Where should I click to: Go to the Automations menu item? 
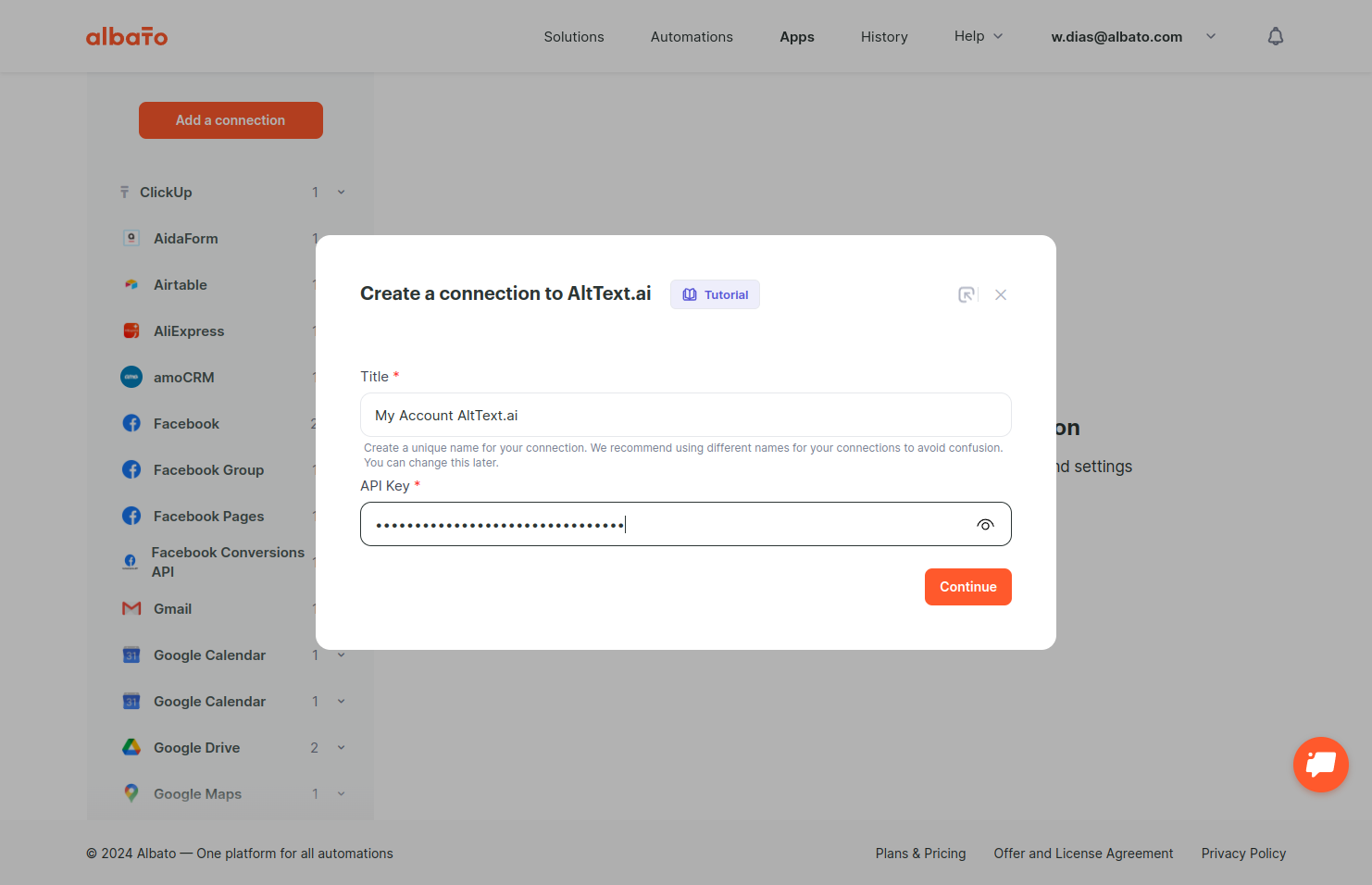692,37
